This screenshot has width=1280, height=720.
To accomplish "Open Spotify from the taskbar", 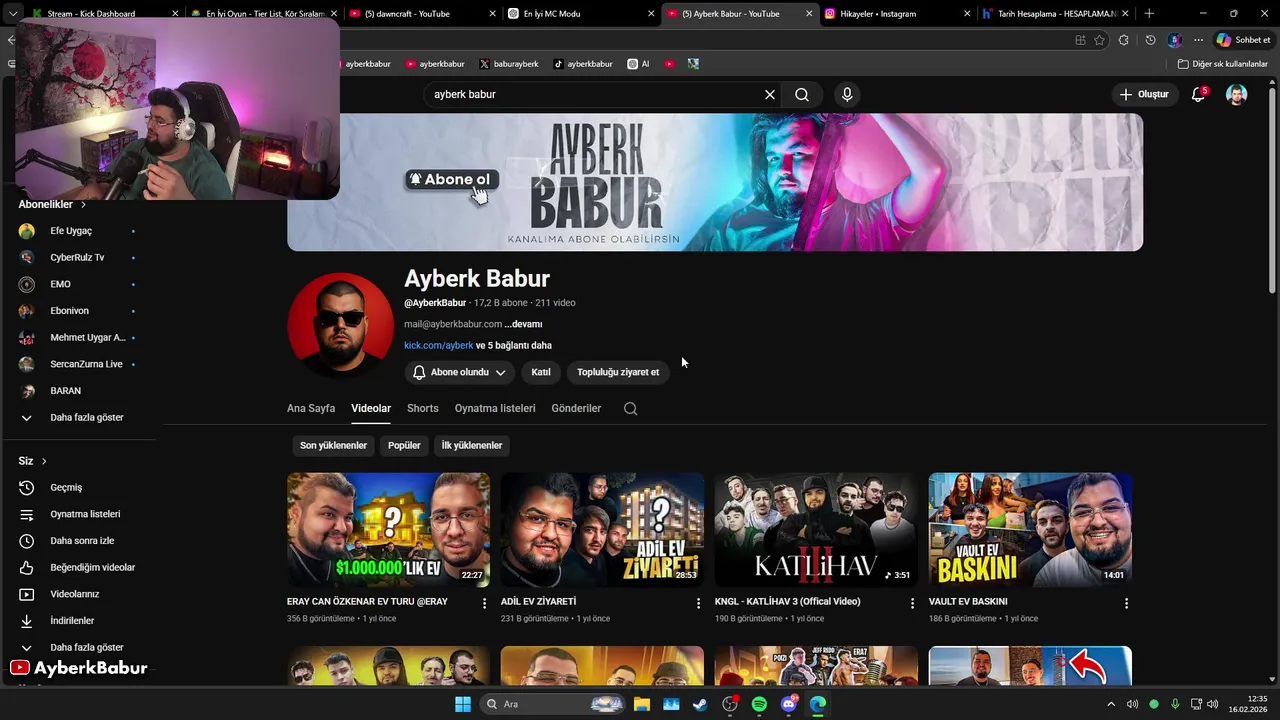I will click(x=759, y=704).
